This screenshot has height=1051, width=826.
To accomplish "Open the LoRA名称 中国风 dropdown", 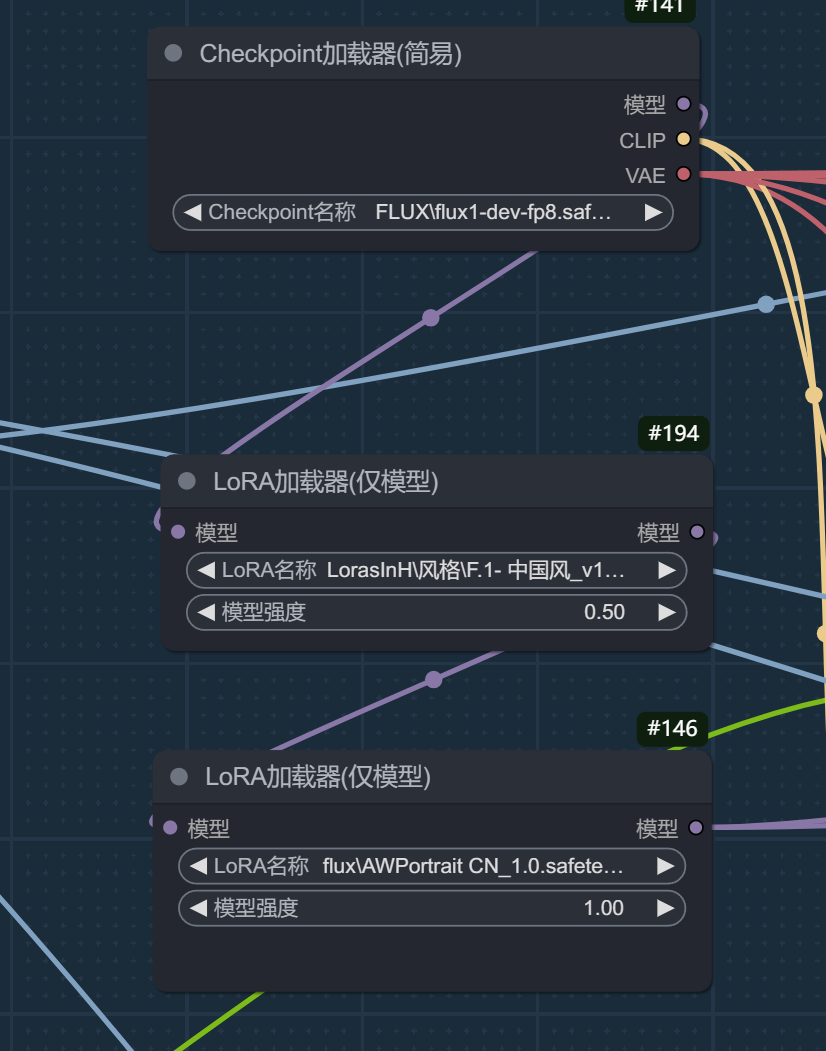I will coord(436,570).
